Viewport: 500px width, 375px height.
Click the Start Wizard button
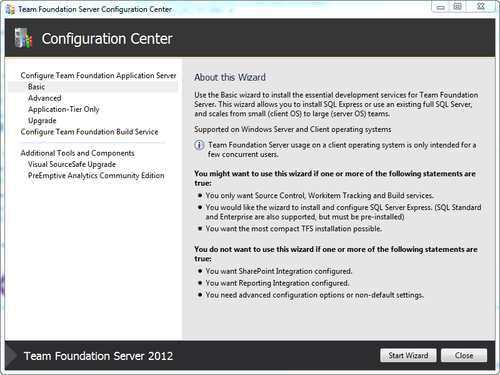coord(408,356)
